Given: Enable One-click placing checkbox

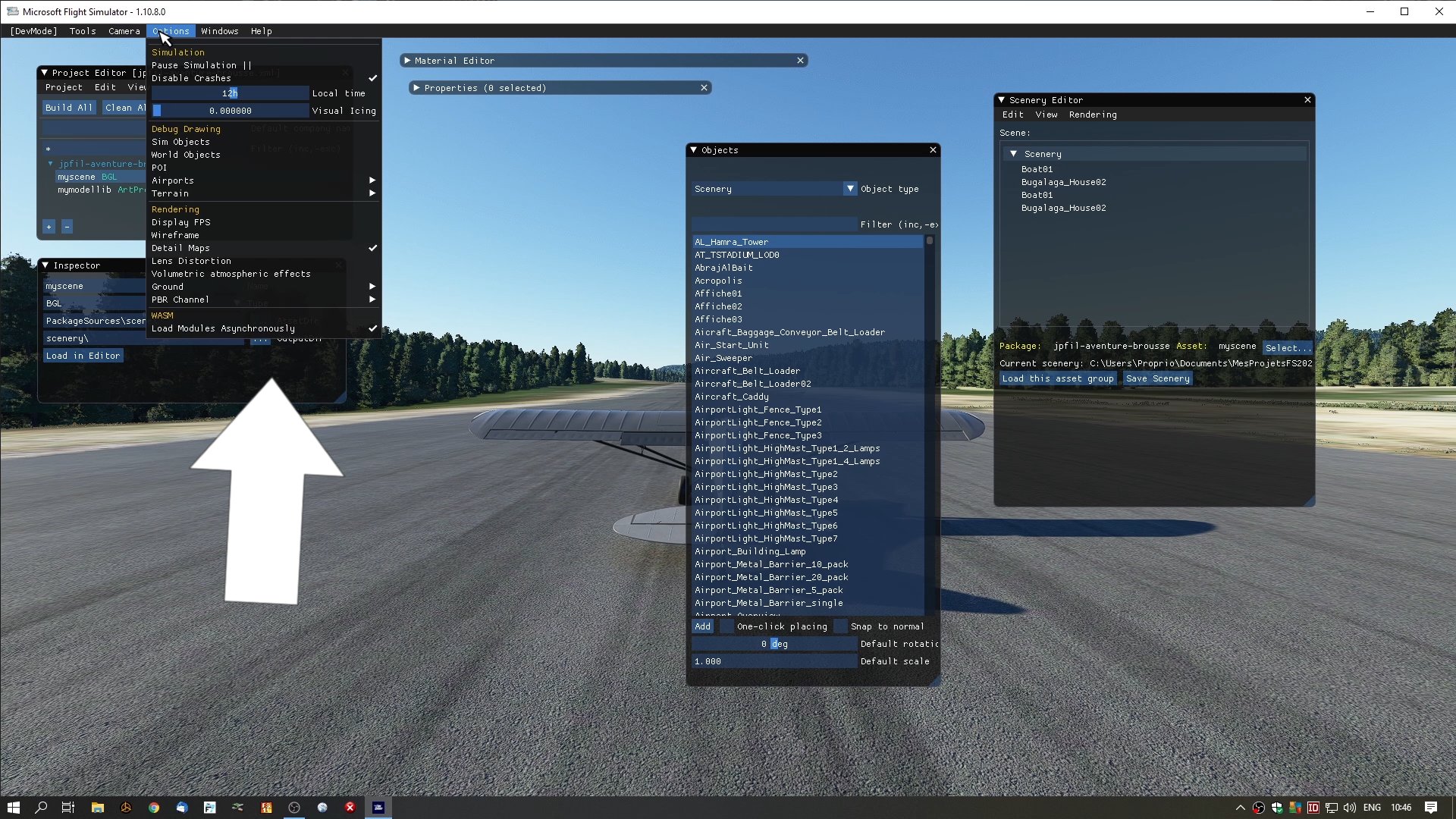Looking at the screenshot, I should [726, 626].
